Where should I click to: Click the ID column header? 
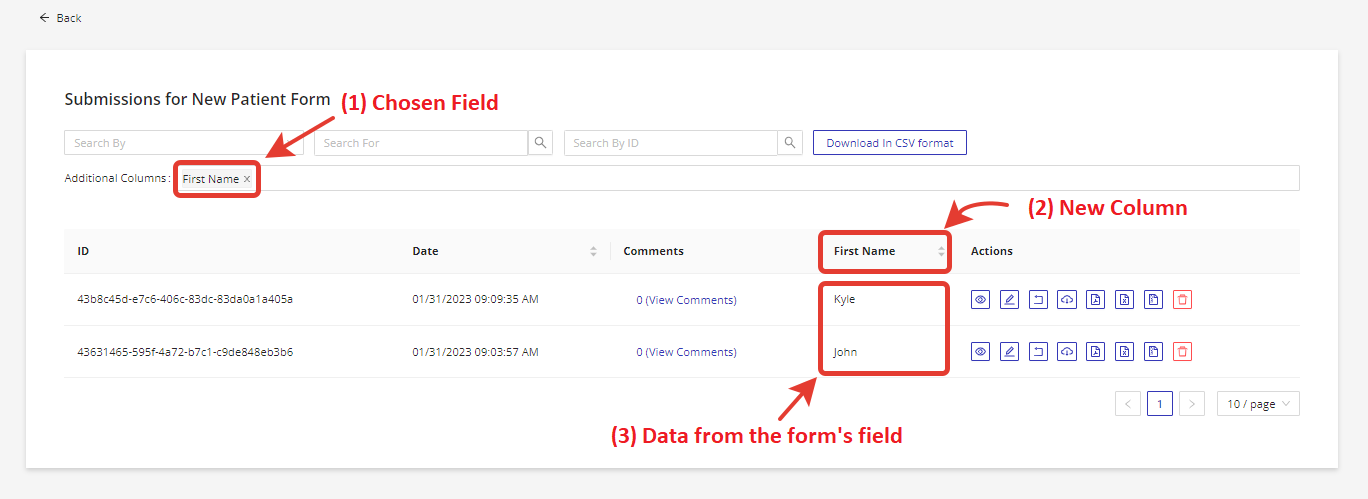(x=83, y=251)
